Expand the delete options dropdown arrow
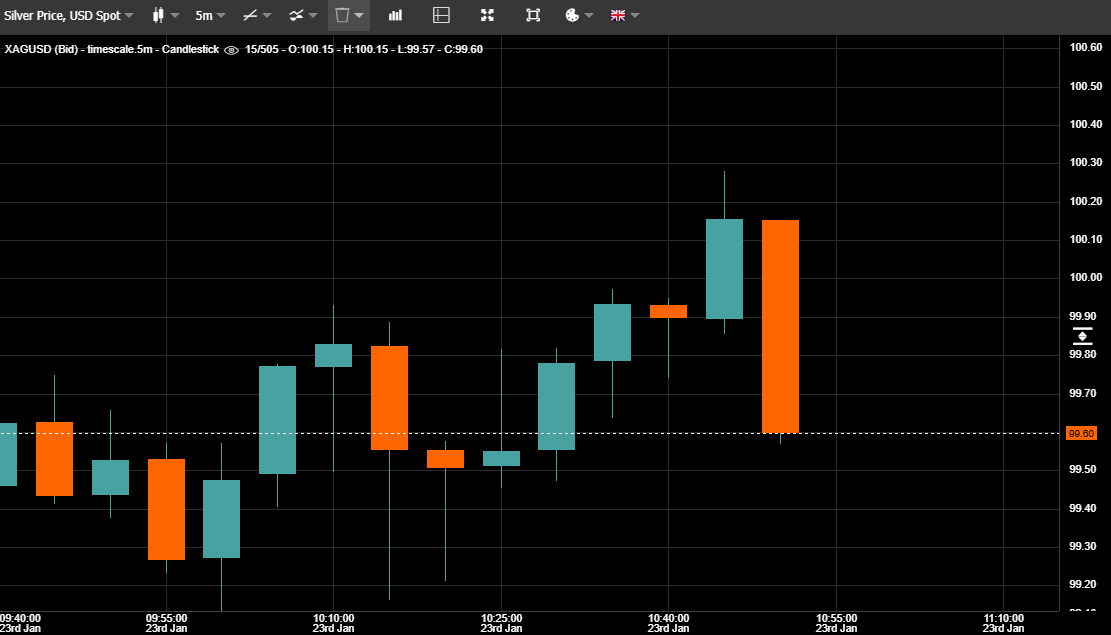The height and width of the screenshot is (635, 1111). [359, 16]
